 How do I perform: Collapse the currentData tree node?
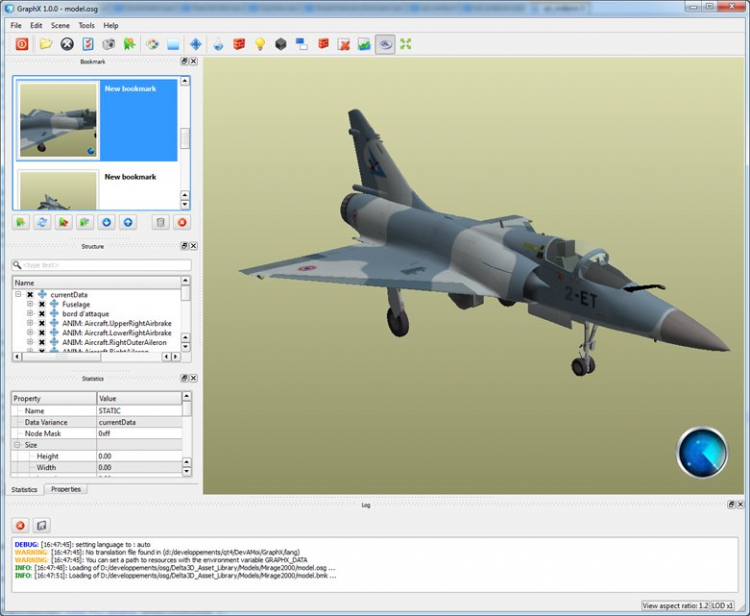[x=18, y=295]
